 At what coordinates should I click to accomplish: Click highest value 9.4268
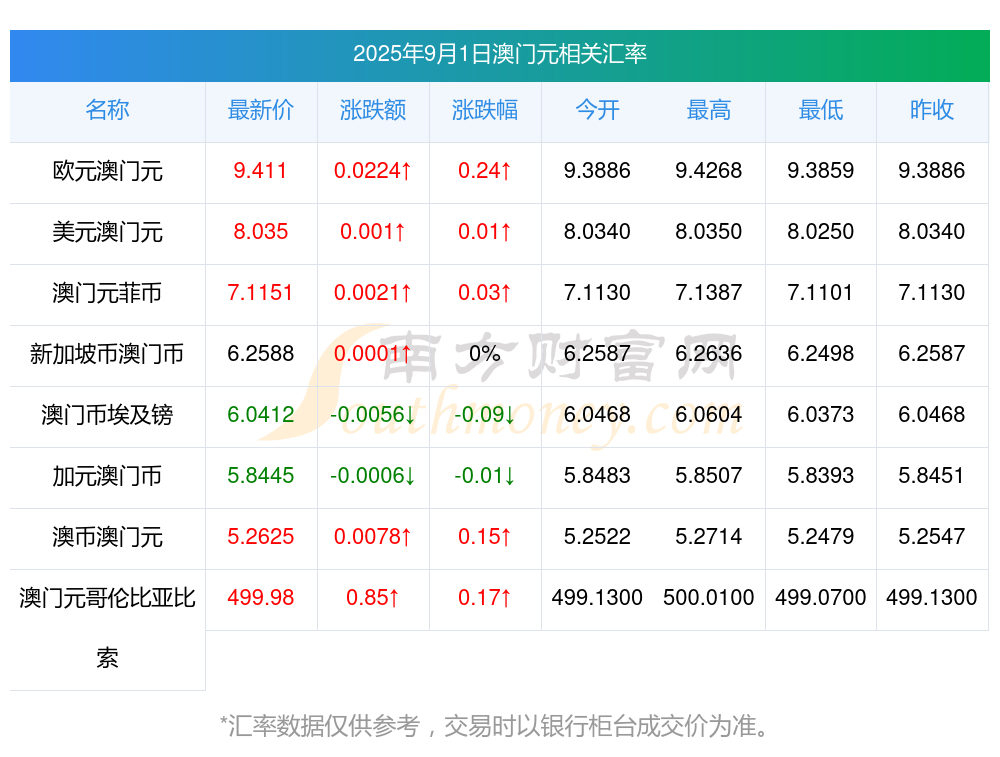(x=709, y=171)
